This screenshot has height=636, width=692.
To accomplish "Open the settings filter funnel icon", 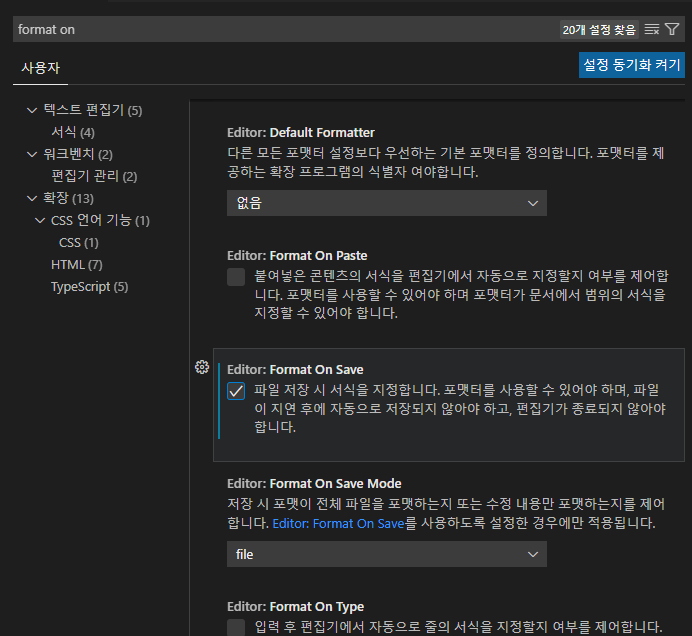I will pyautogui.click(x=672, y=30).
